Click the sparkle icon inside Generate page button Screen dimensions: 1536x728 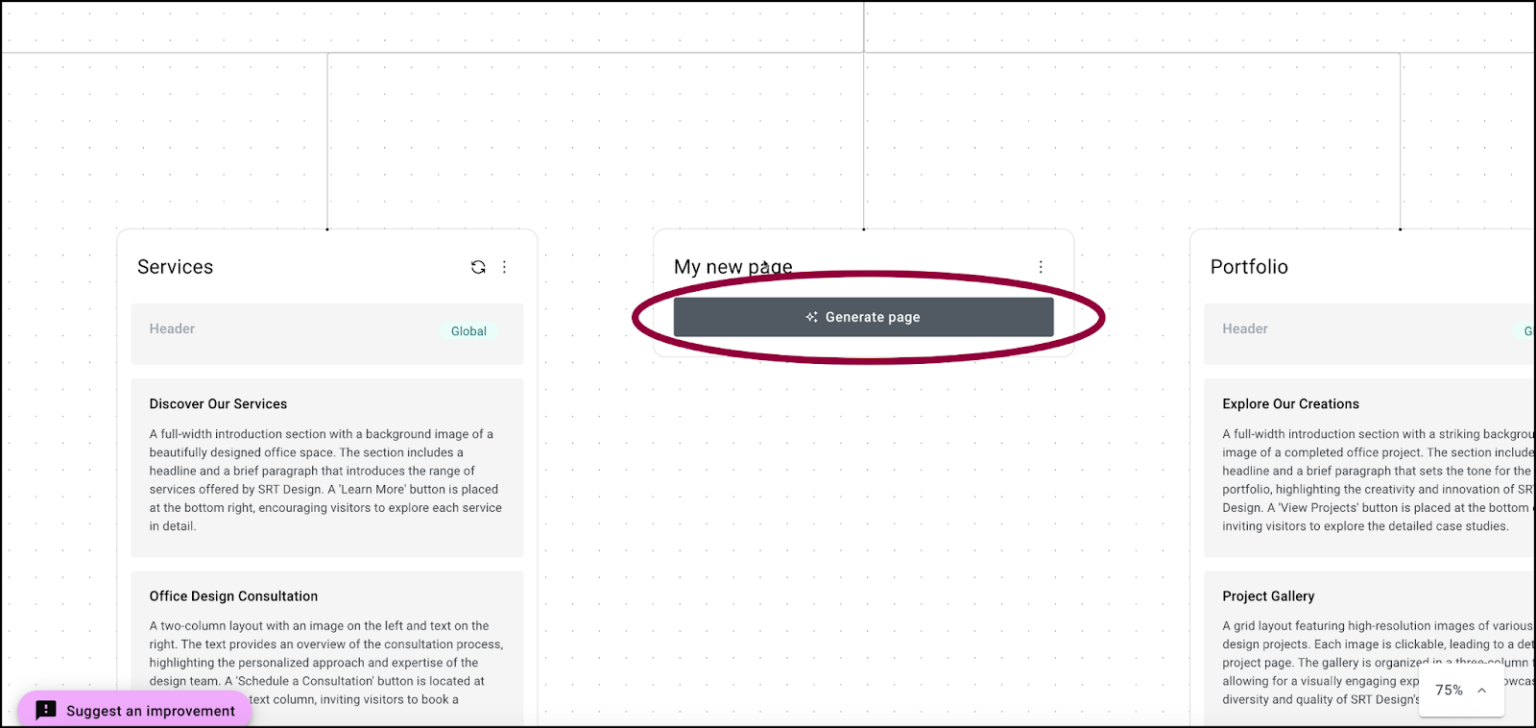coord(812,316)
